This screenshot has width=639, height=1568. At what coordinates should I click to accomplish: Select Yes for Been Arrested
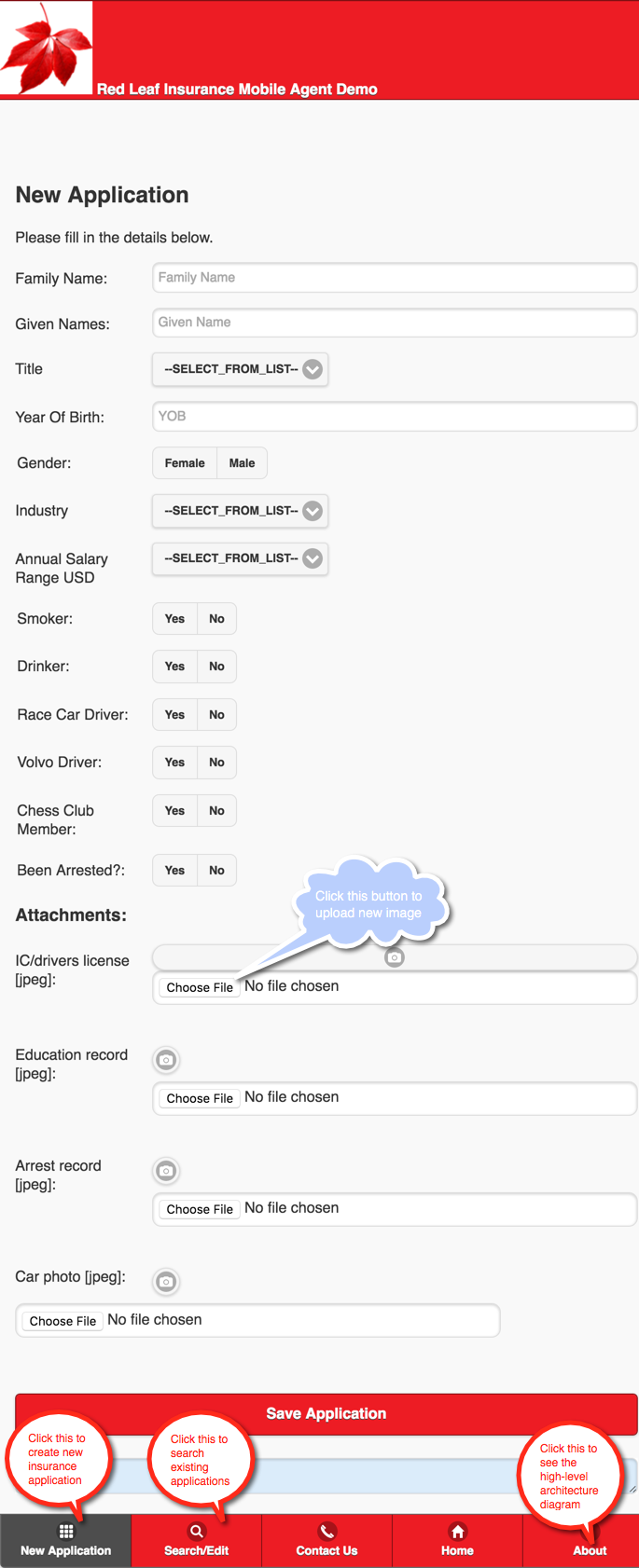click(174, 871)
